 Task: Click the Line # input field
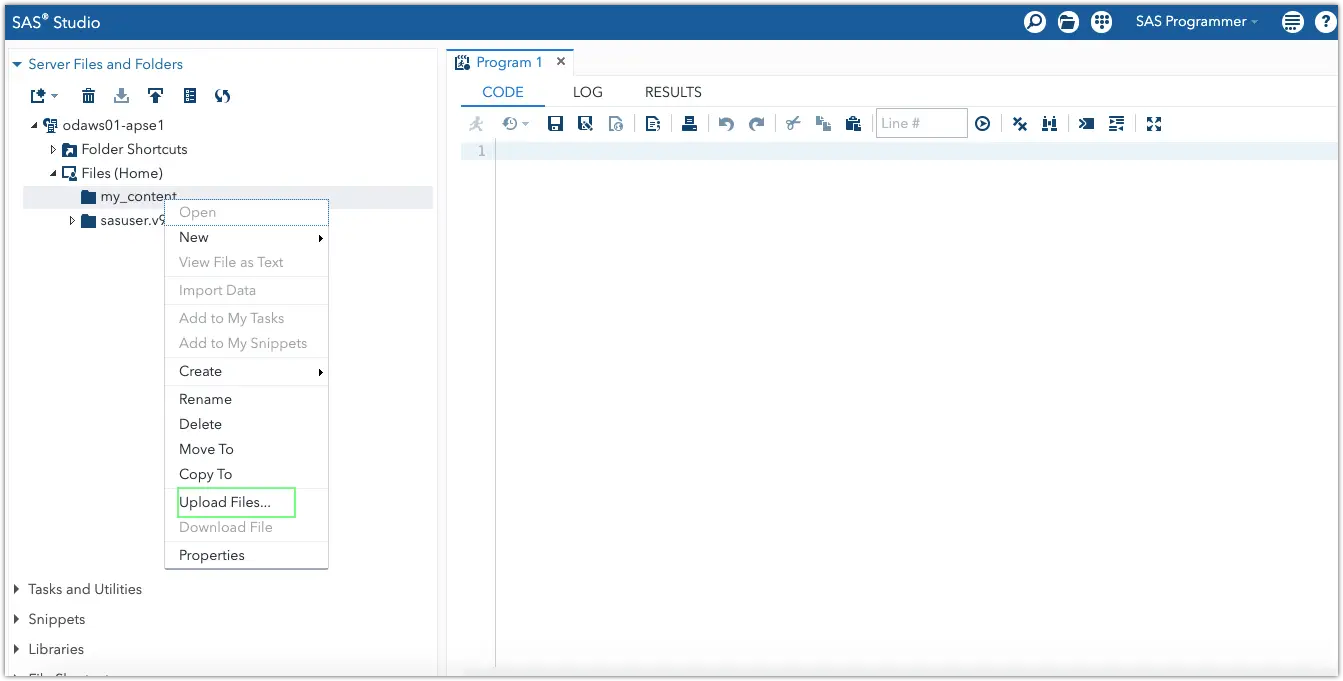(921, 123)
